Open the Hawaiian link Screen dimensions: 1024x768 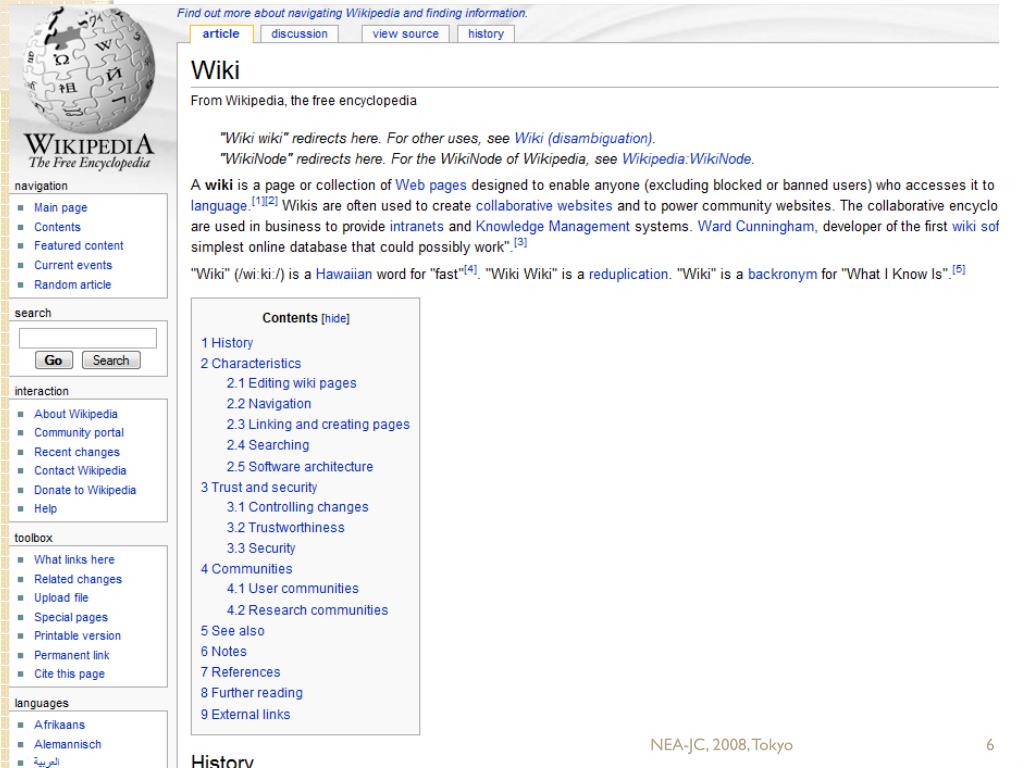tap(344, 274)
